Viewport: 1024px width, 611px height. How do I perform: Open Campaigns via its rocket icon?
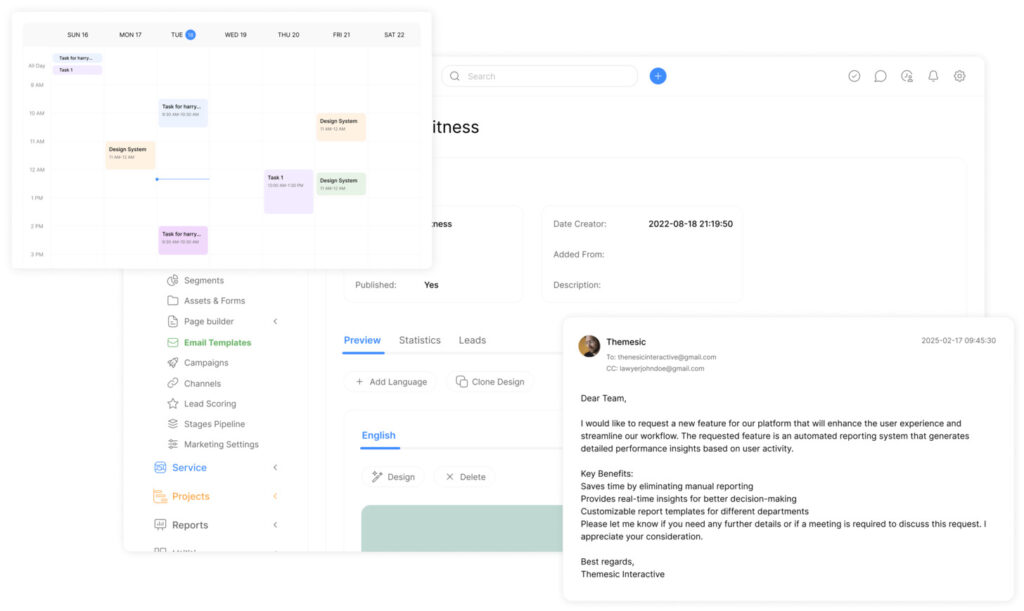coord(173,363)
